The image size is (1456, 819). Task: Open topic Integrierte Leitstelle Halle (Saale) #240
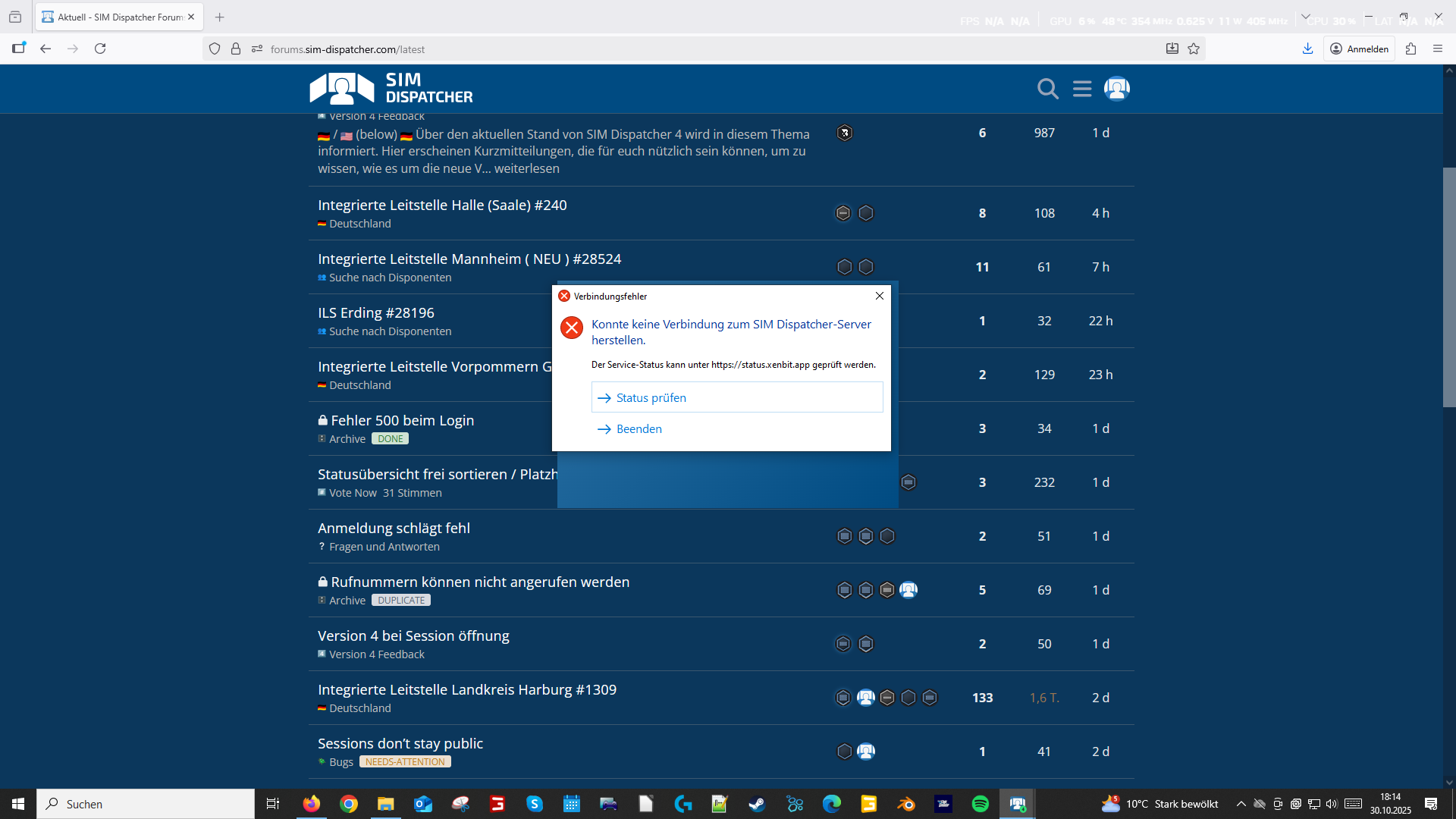442,205
